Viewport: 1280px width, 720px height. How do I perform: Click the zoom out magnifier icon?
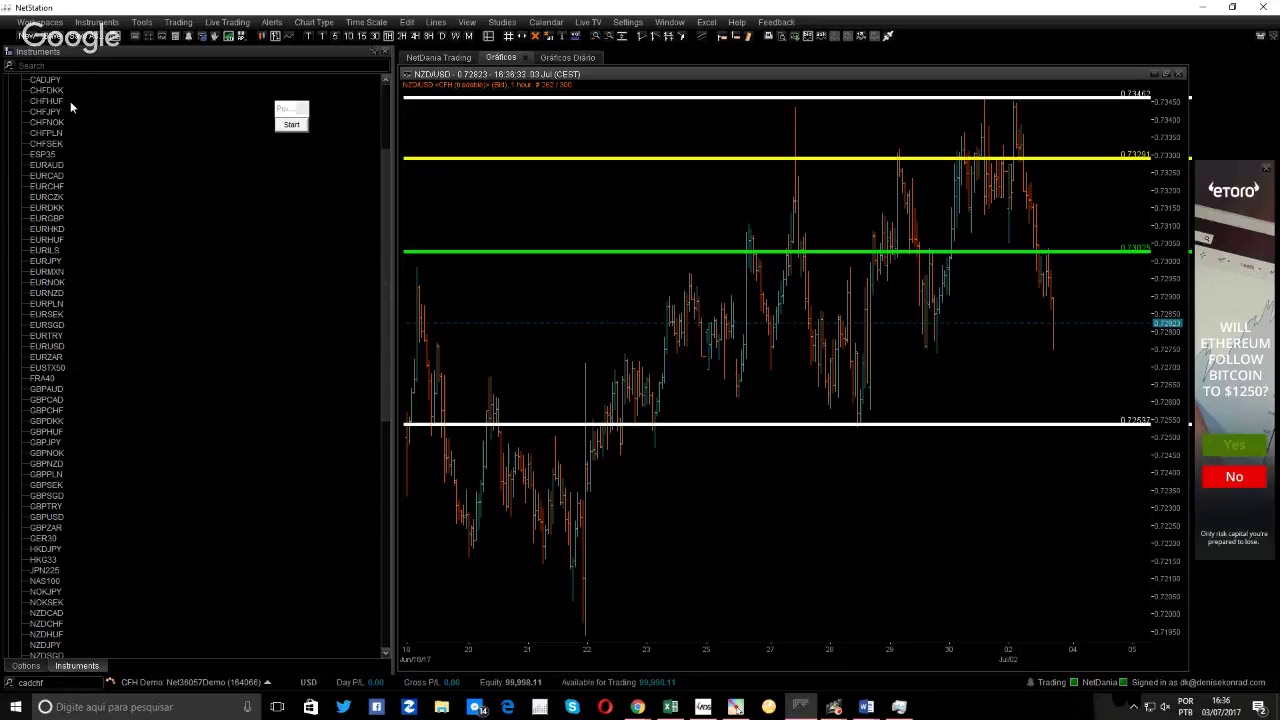point(609,36)
